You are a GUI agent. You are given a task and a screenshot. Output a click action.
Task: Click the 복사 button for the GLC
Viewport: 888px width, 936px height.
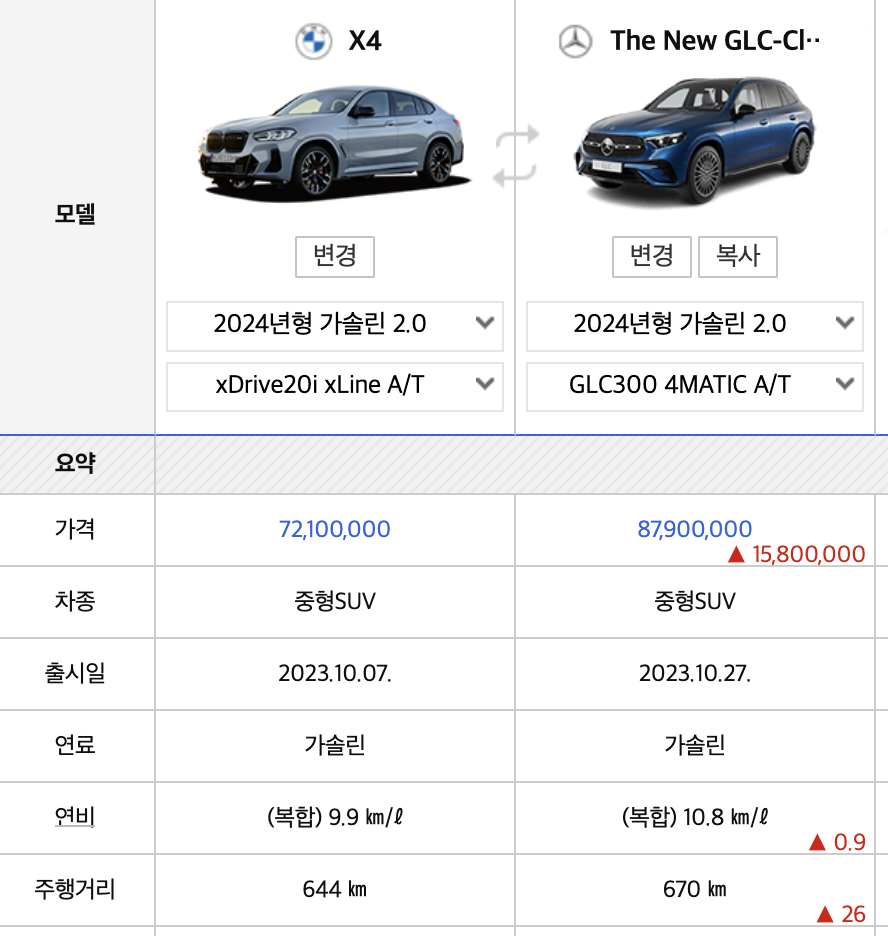[x=739, y=257]
